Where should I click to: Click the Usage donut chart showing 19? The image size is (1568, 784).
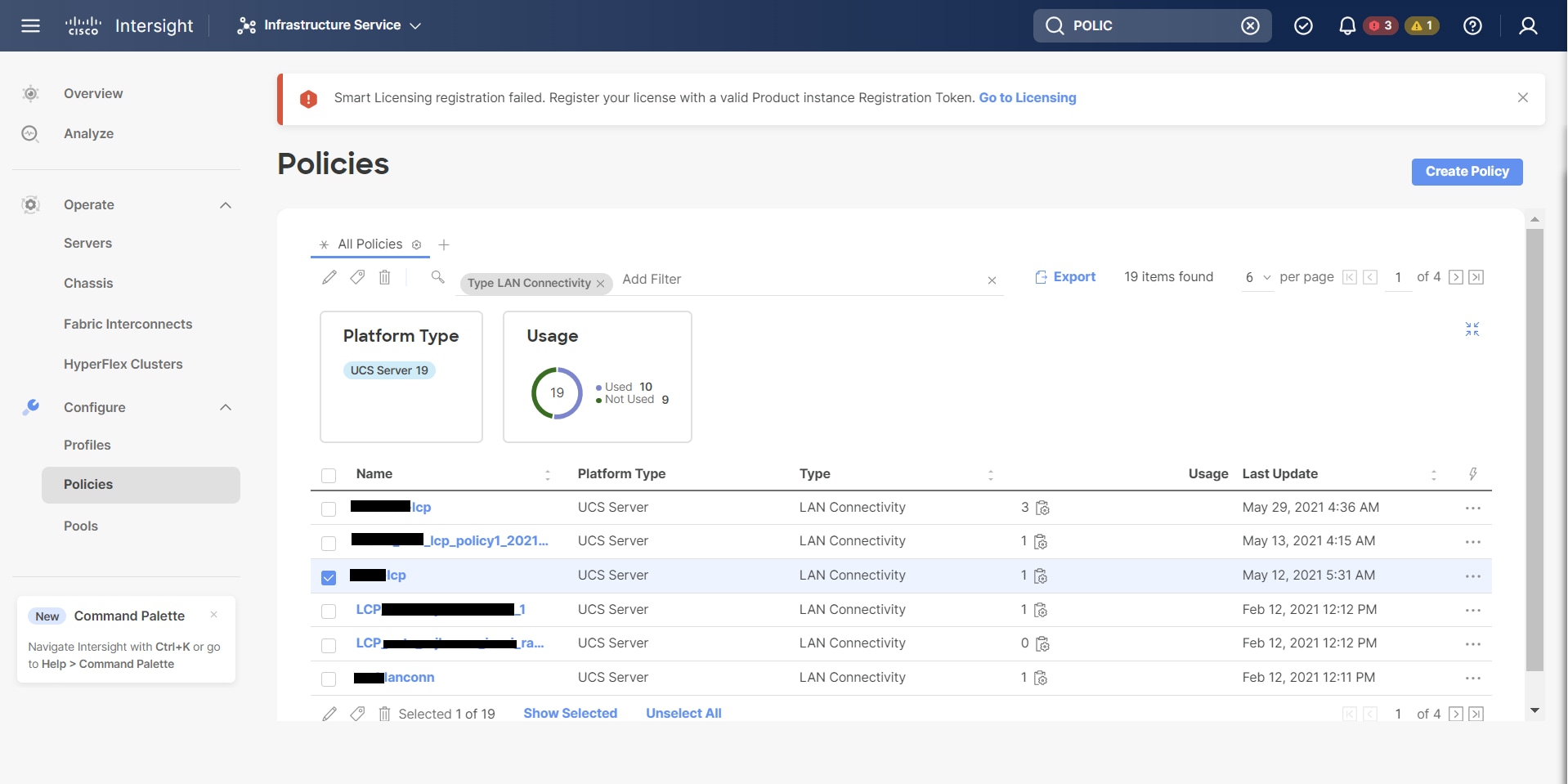point(557,393)
